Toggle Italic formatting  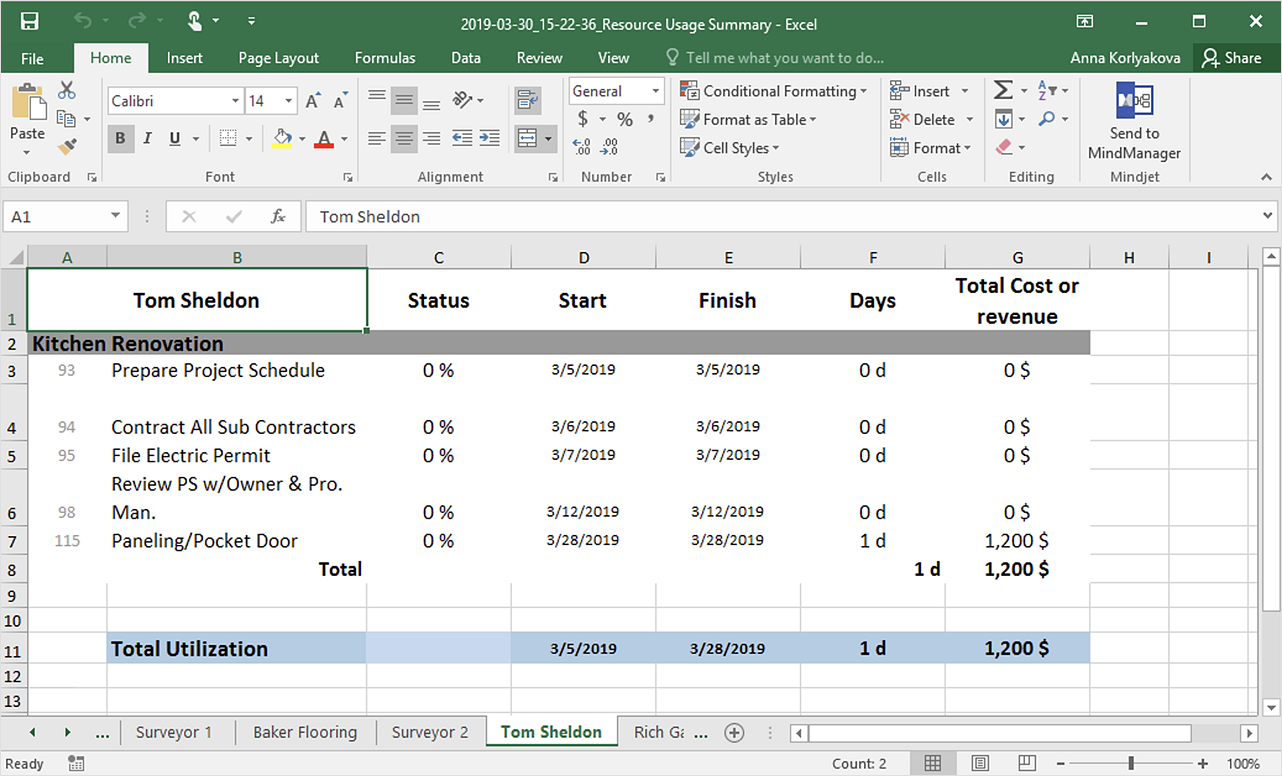coord(148,139)
